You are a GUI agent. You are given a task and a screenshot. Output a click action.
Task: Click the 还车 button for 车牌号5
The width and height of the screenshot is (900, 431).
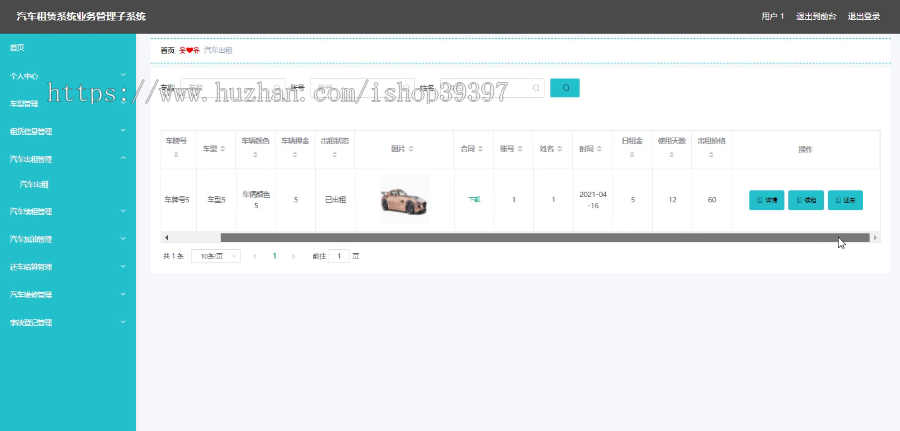(x=845, y=200)
